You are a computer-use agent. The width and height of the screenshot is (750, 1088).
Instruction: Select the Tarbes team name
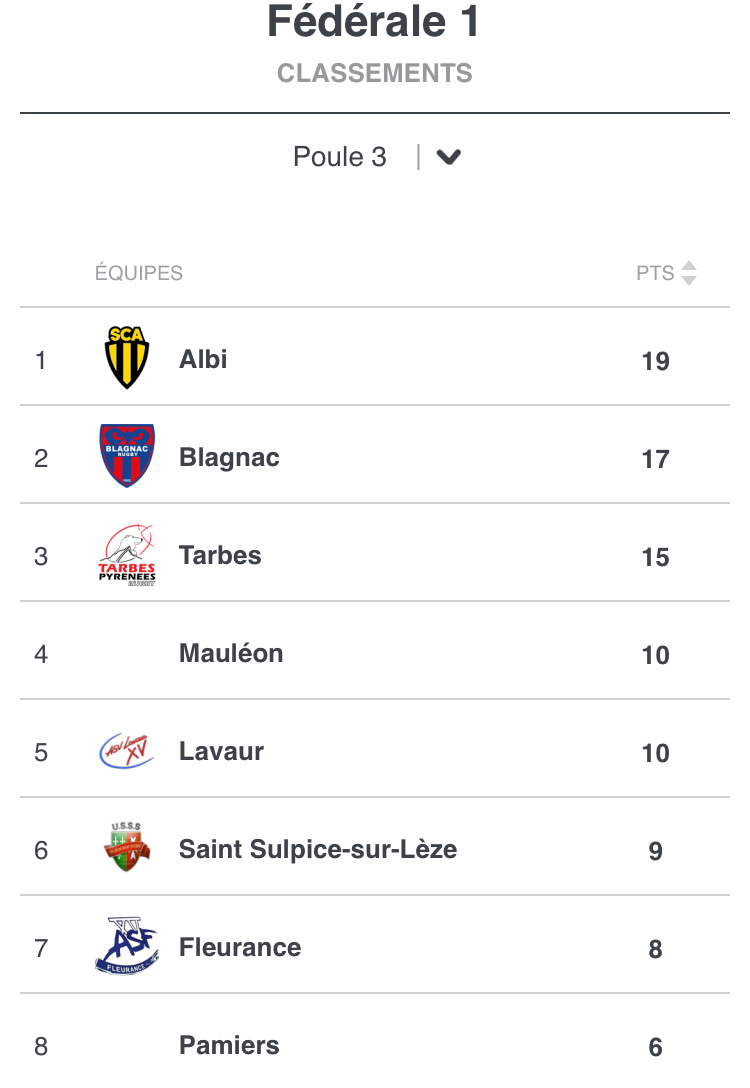220,555
